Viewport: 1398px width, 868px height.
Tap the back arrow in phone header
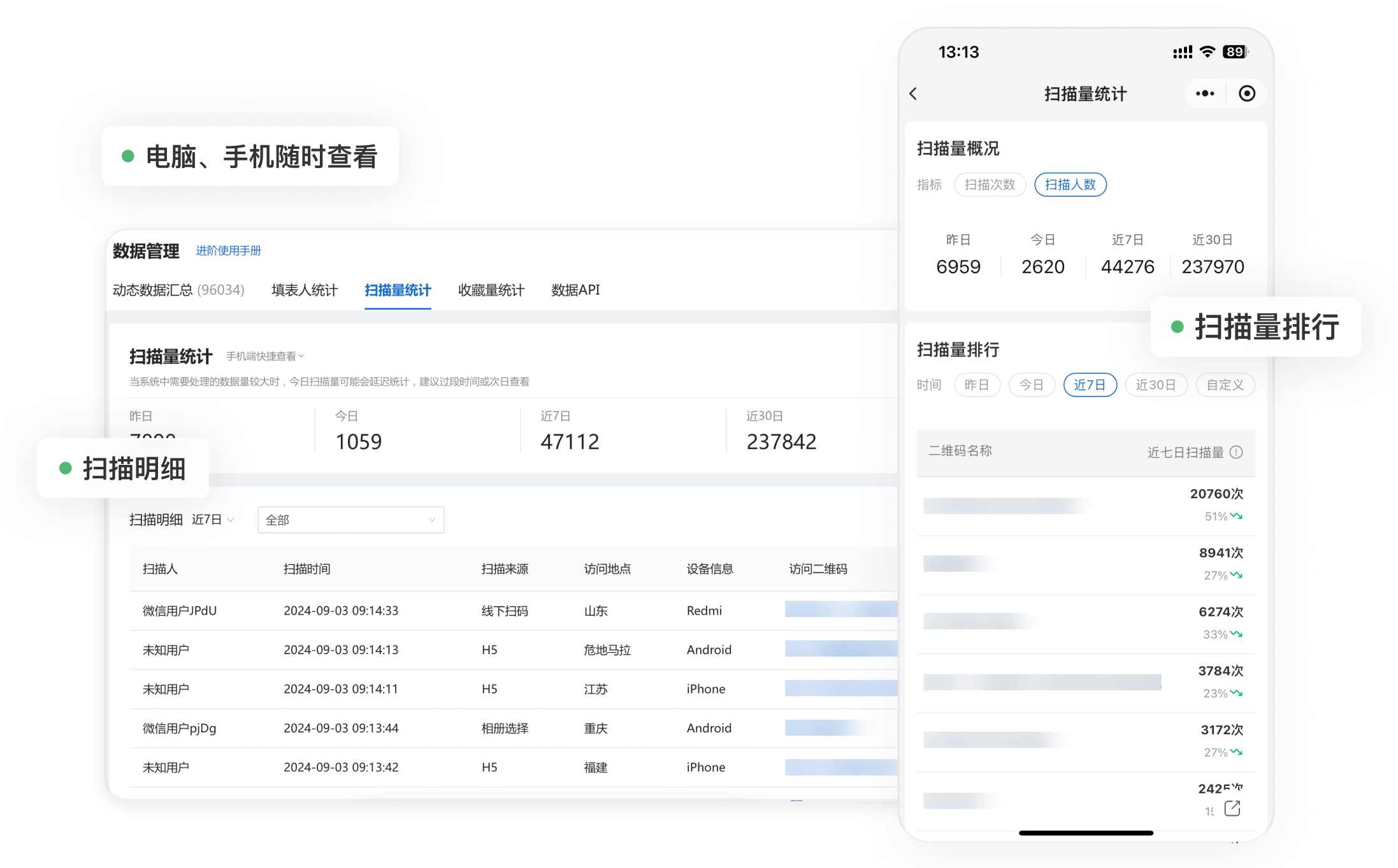(x=913, y=94)
